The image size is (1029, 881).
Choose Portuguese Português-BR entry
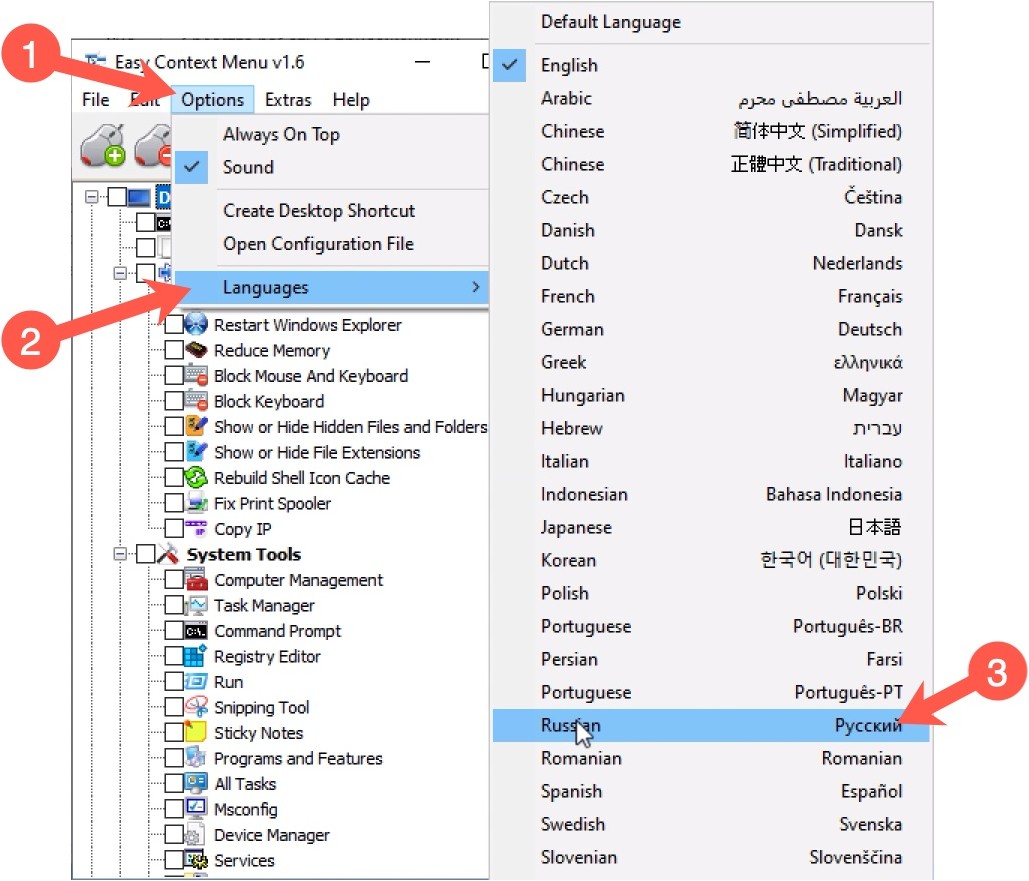[711, 626]
